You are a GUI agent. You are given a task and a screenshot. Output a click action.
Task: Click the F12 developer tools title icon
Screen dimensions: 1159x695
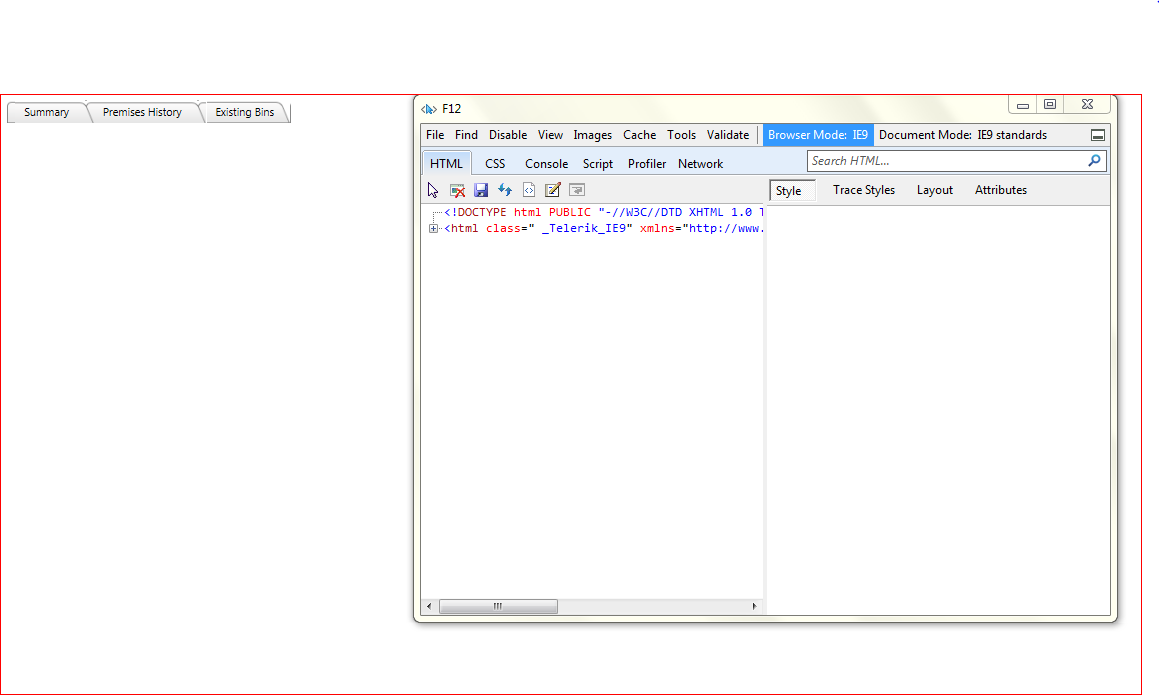tap(429, 109)
